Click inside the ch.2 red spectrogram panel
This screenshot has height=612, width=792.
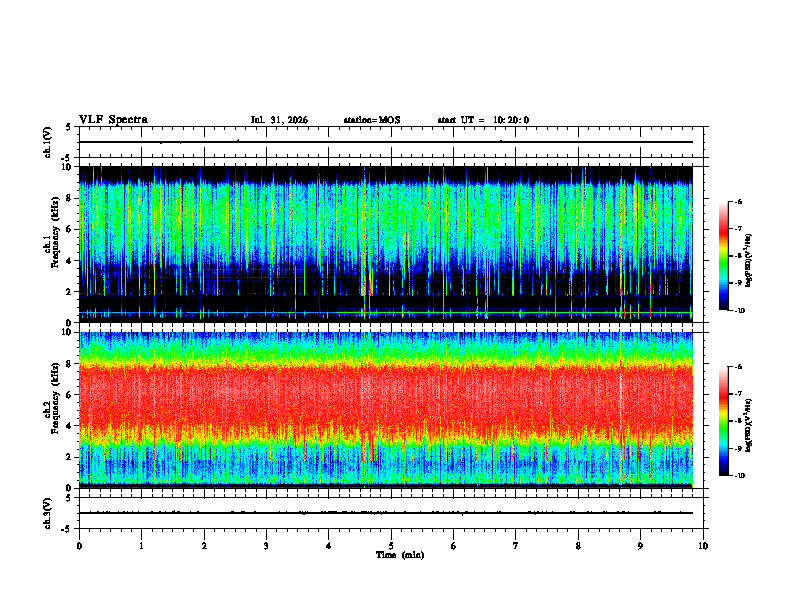click(386, 410)
